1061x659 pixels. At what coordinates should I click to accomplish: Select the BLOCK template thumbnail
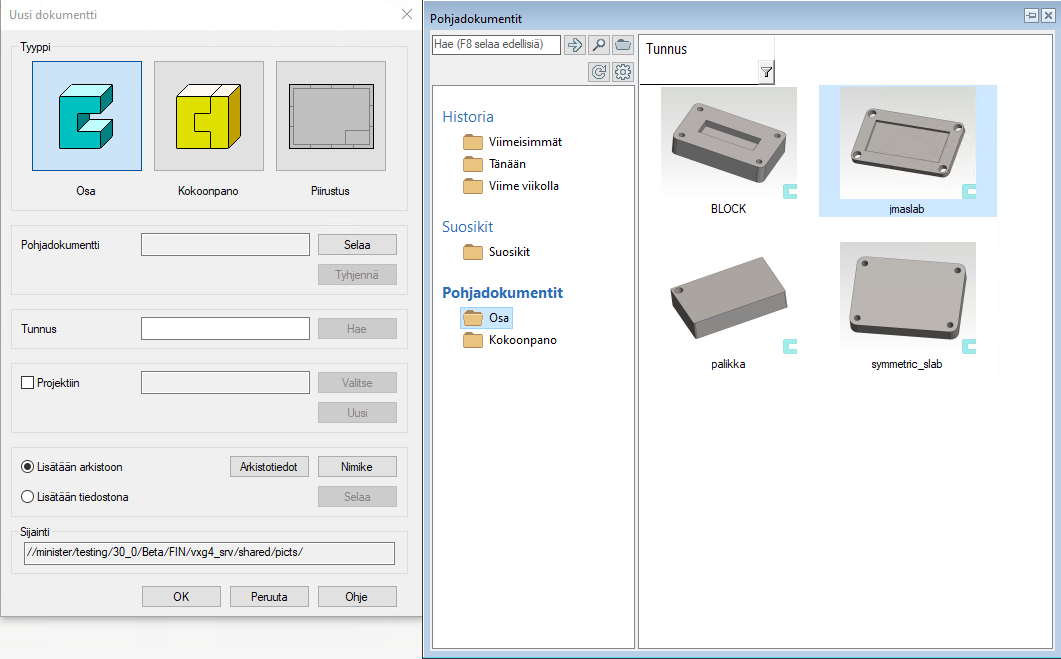click(728, 147)
